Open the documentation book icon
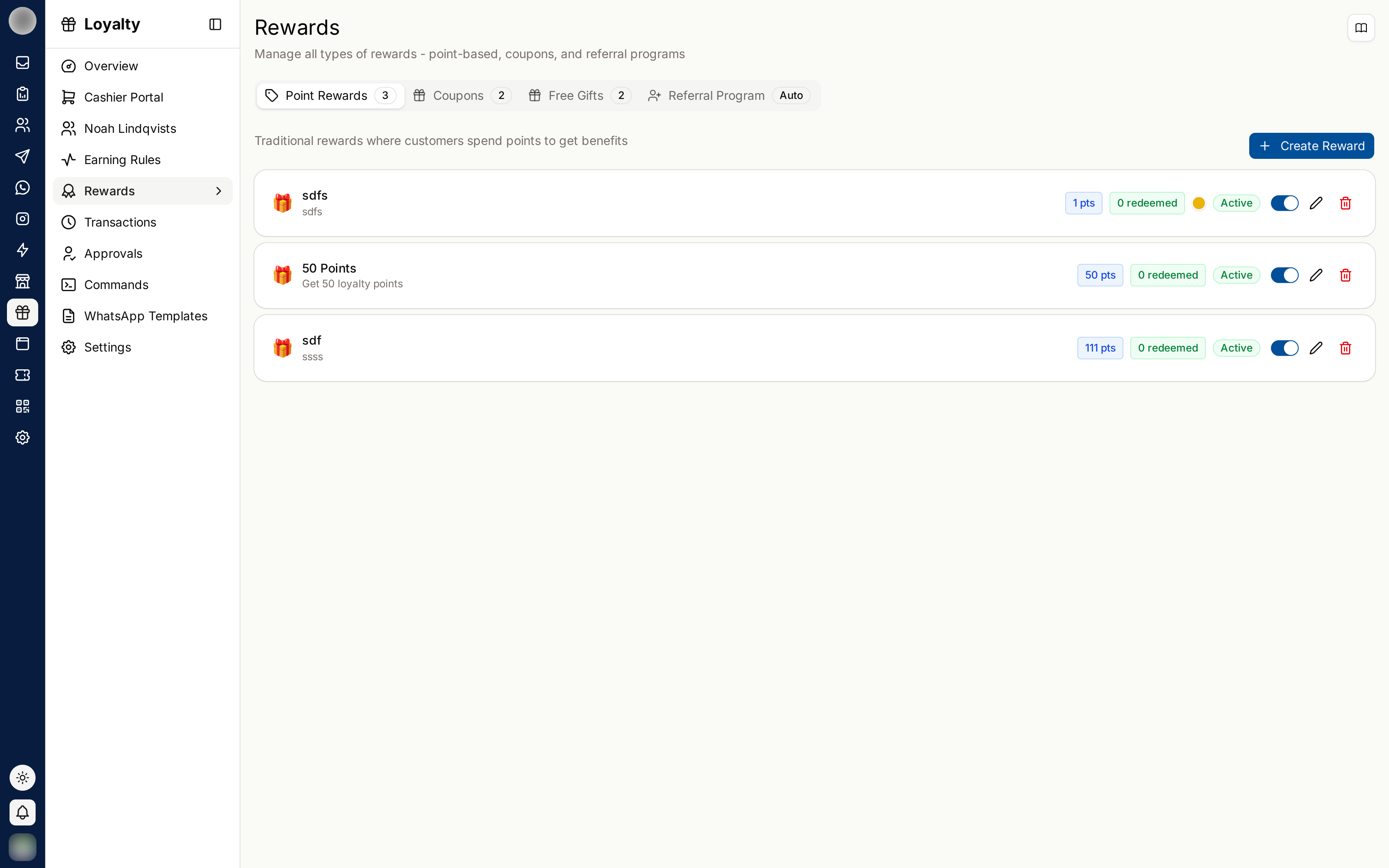Viewport: 1389px width, 868px height. pos(1361,27)
